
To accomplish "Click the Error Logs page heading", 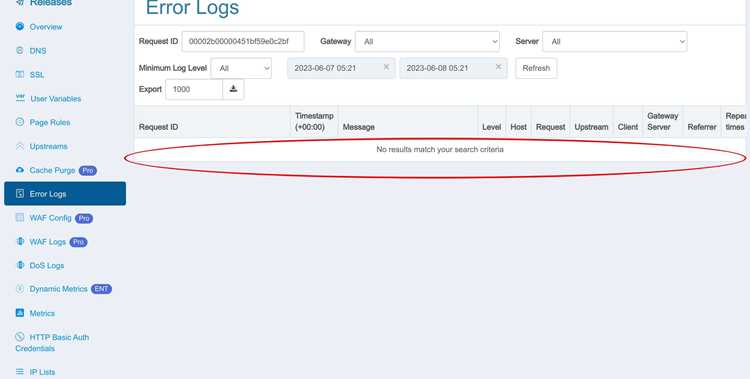I will tap(192, 8).
